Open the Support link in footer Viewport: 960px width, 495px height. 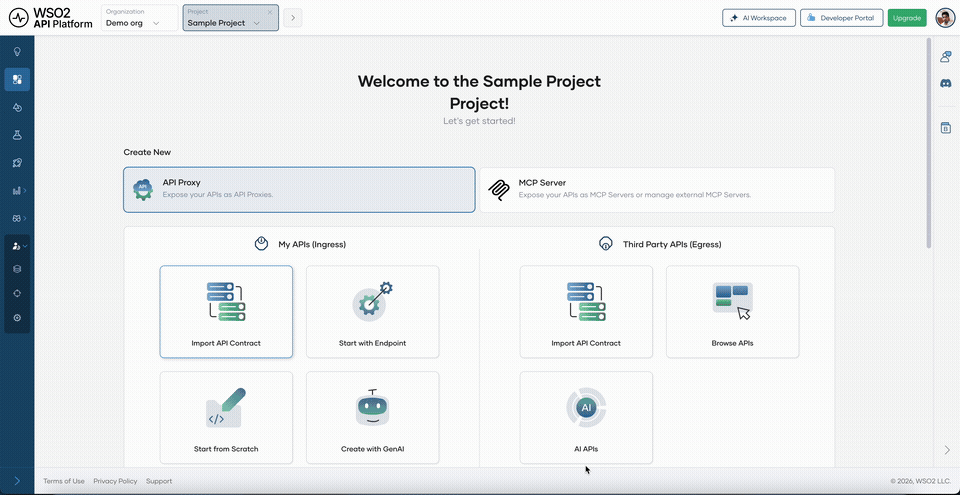159,481
